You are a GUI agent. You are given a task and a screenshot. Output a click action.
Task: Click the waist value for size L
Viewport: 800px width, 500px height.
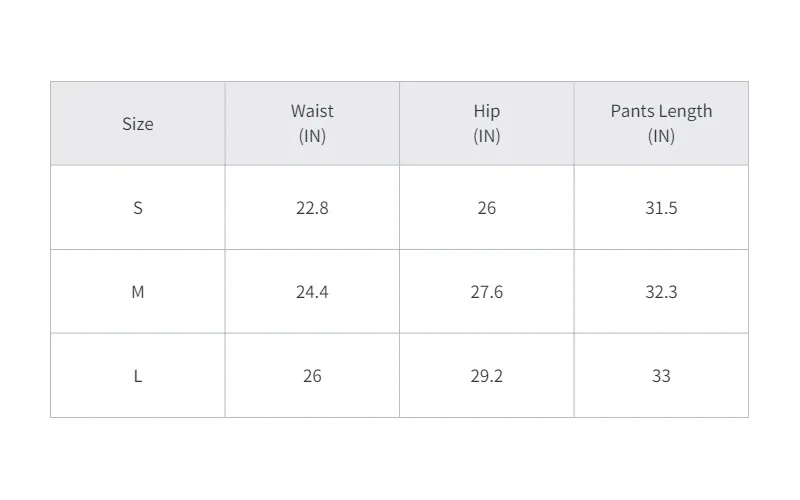point(312,376)
